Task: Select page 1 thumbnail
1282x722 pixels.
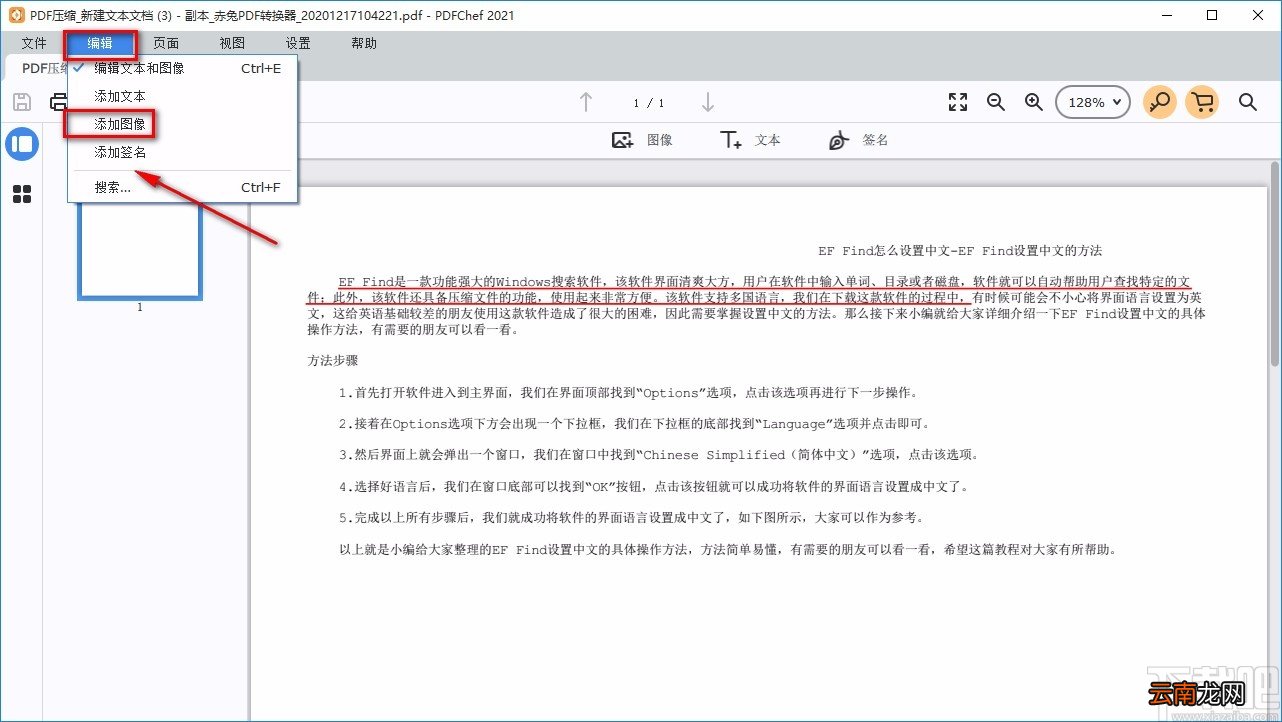Action: [x=140, y=249]
